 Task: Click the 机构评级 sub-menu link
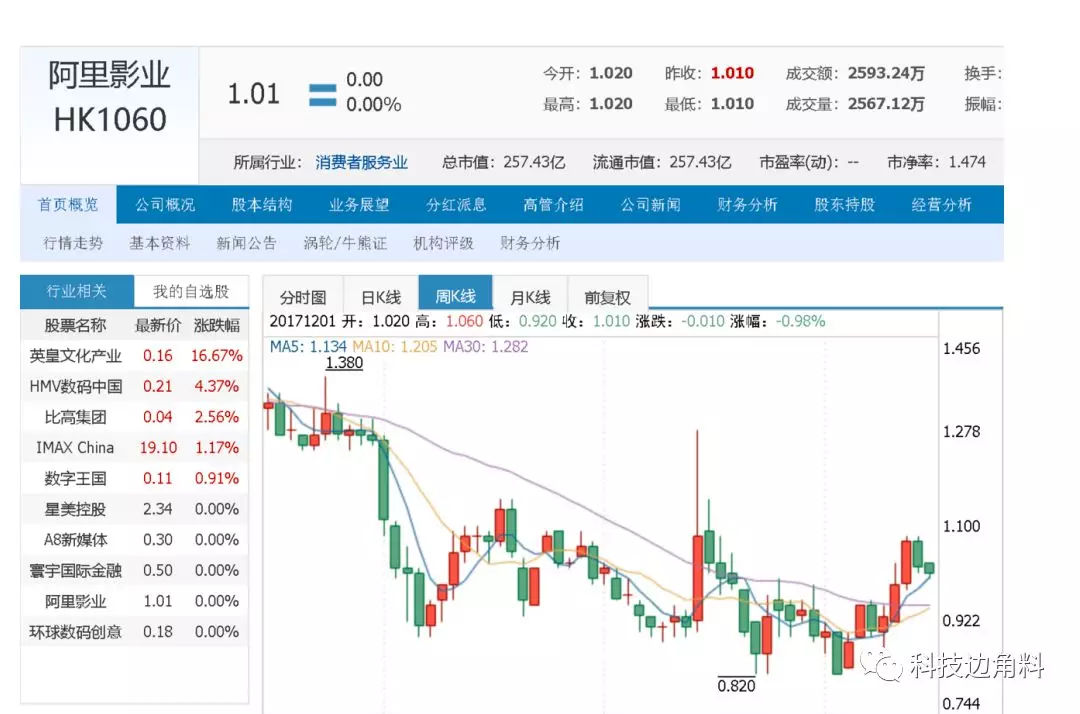(x=444, y=243)
